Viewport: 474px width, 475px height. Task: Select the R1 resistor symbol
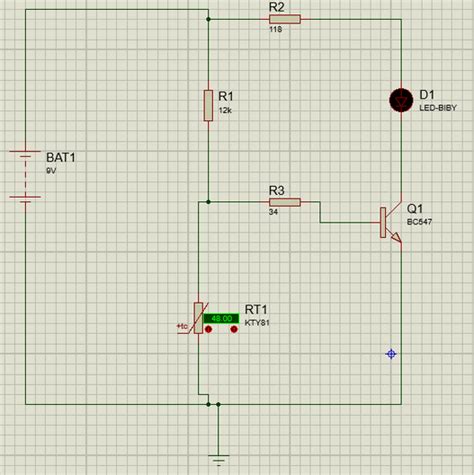coord(208,105)
